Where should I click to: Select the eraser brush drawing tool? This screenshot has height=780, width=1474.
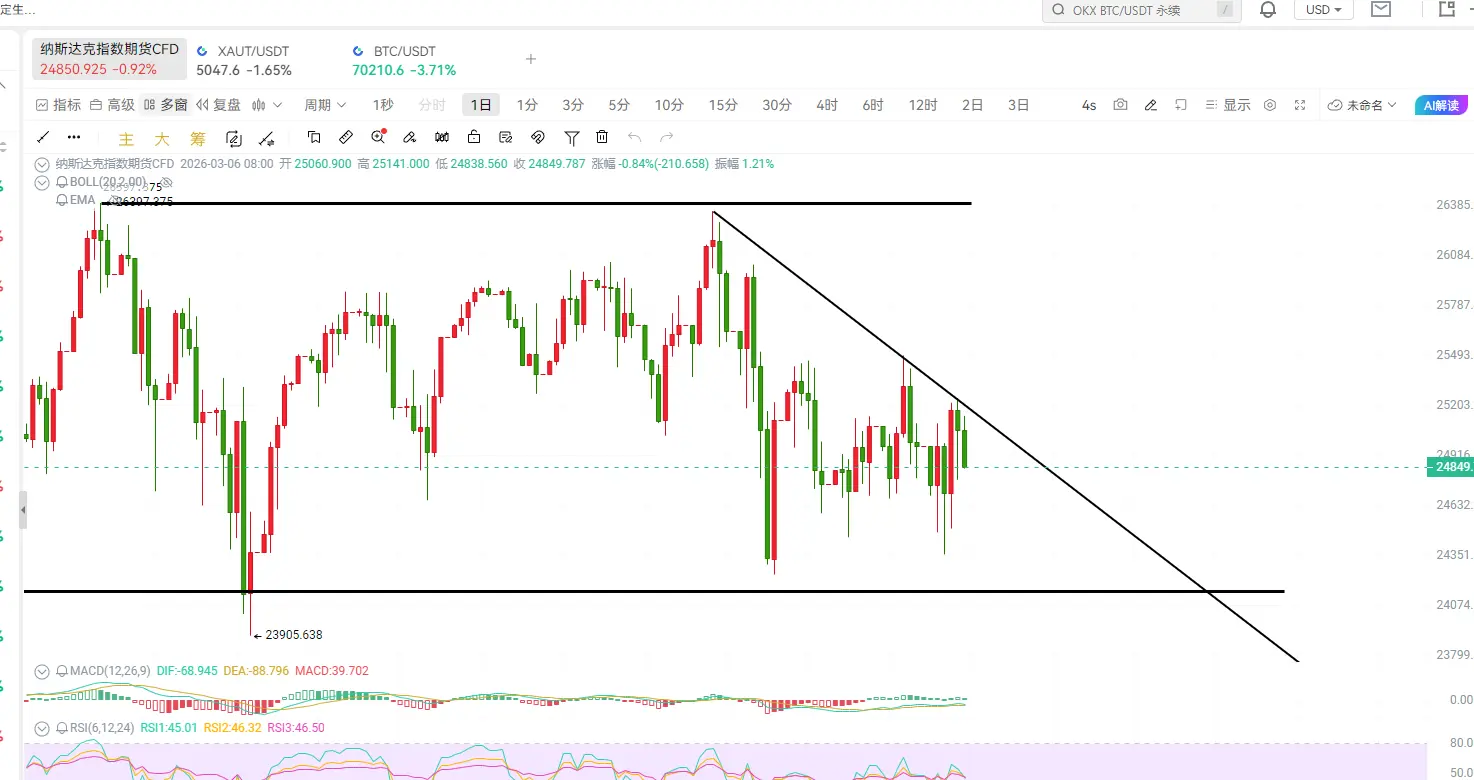pos(410,137)
